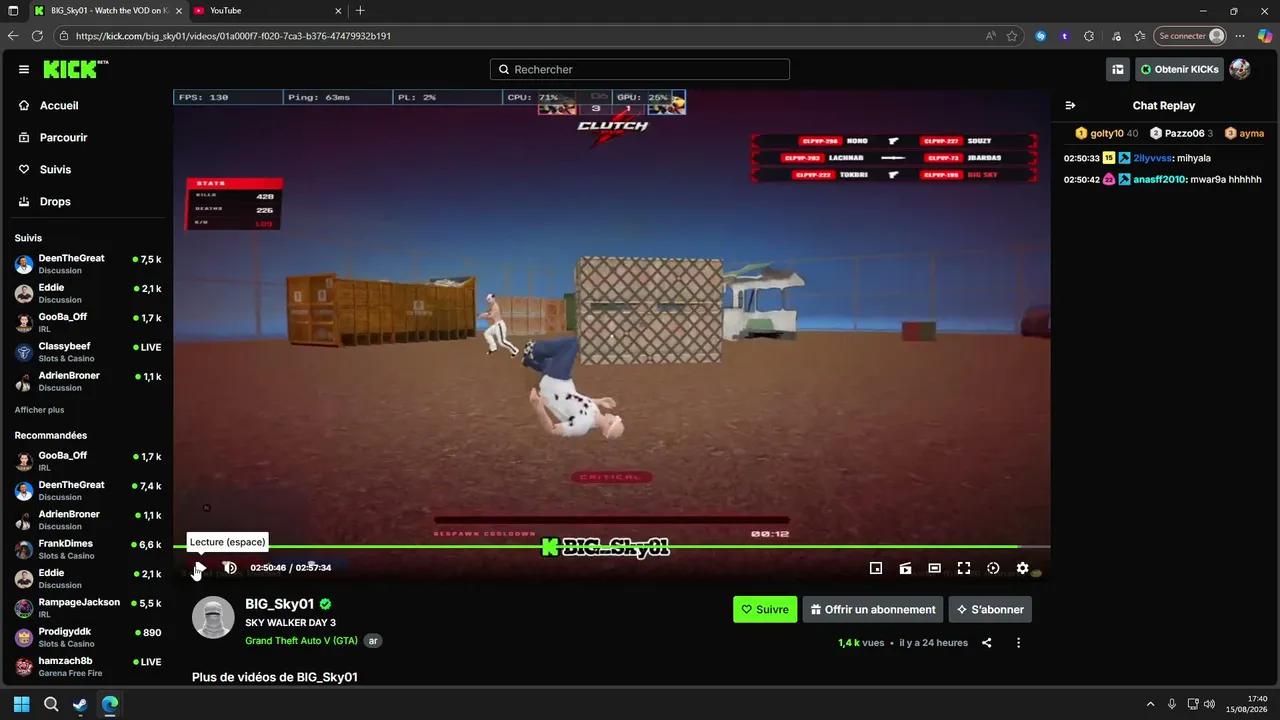Open RampageJackson recommended channel
Screen dimensions: 1280x720
tap(87, 608)
